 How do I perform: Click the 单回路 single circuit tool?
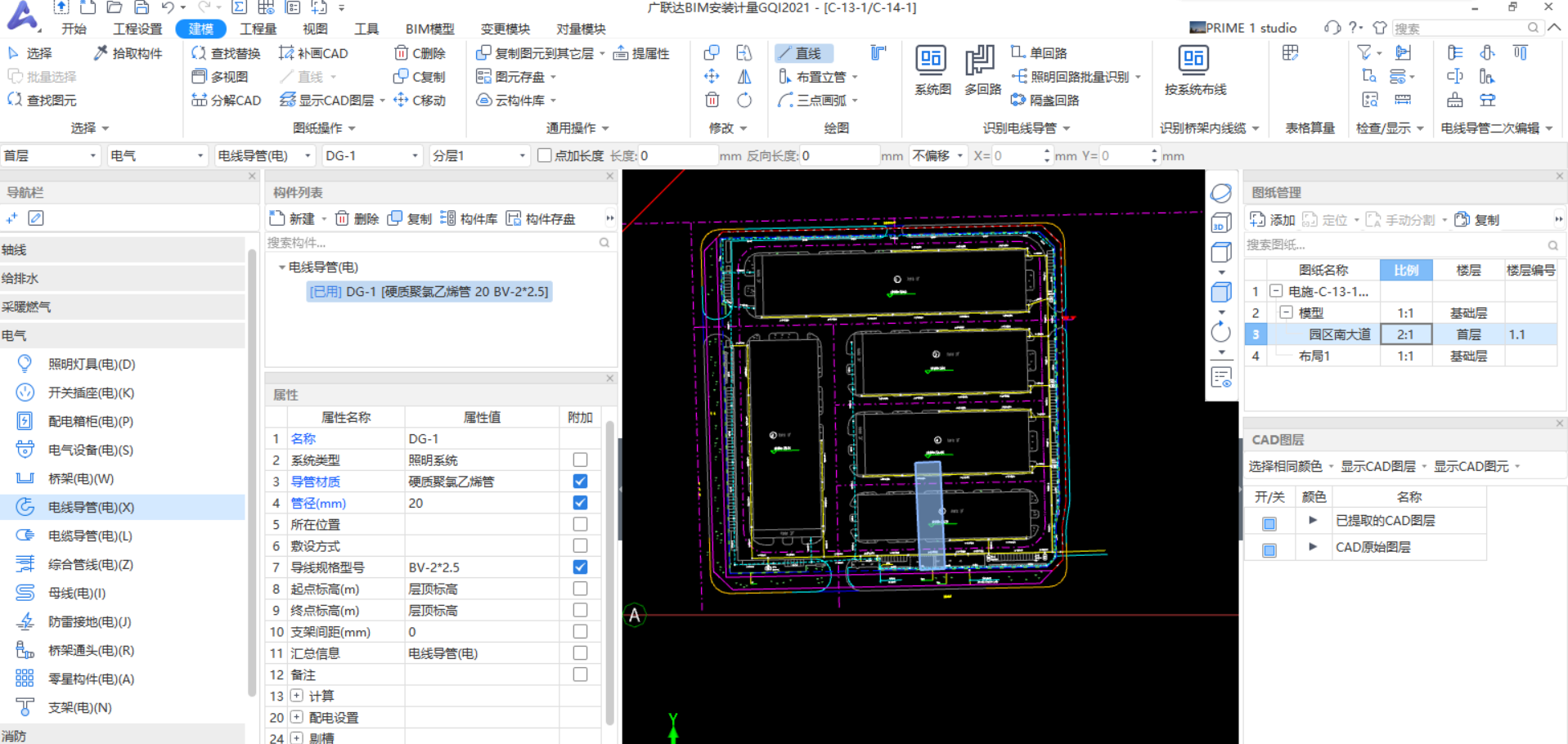click(x=1039, y=53)
